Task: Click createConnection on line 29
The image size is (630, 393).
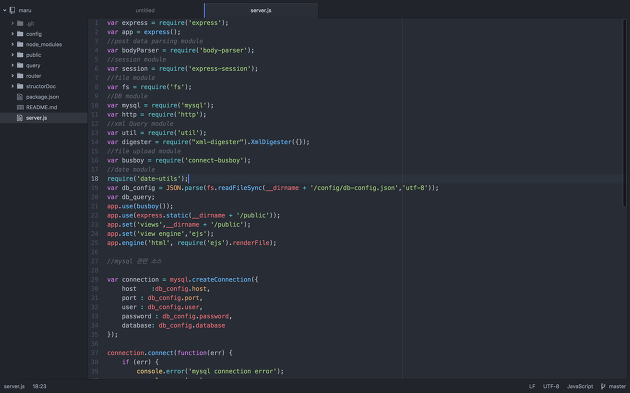Action: pos(221,279)
